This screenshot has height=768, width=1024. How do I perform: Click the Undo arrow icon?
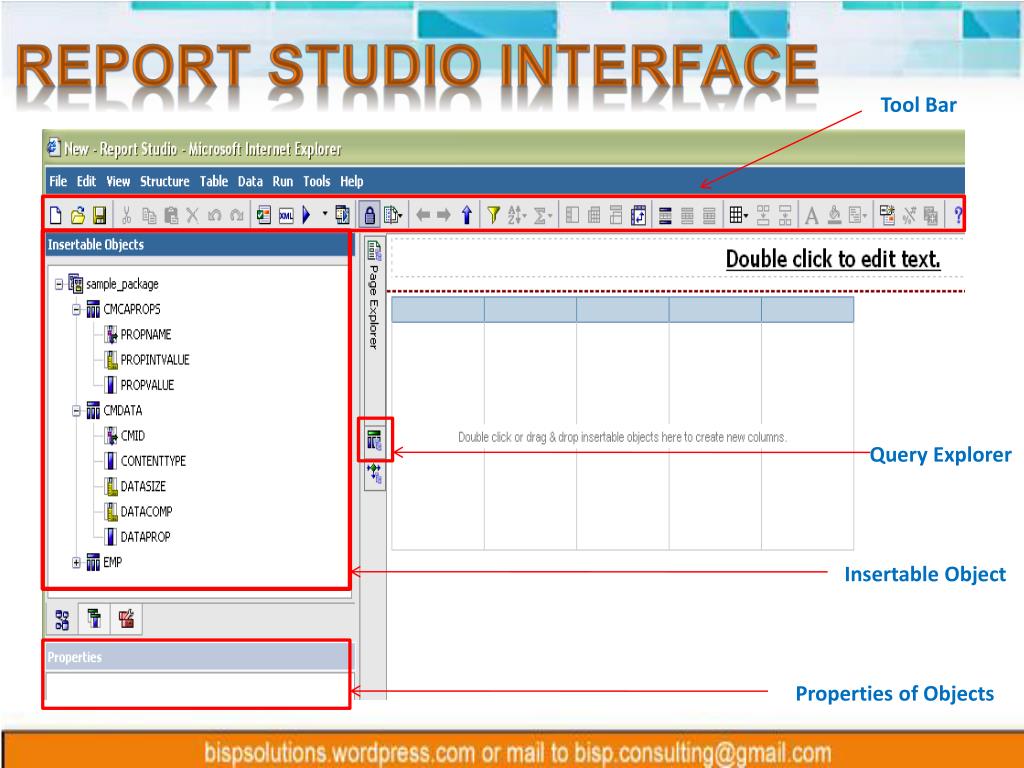[x=214, y=214]
